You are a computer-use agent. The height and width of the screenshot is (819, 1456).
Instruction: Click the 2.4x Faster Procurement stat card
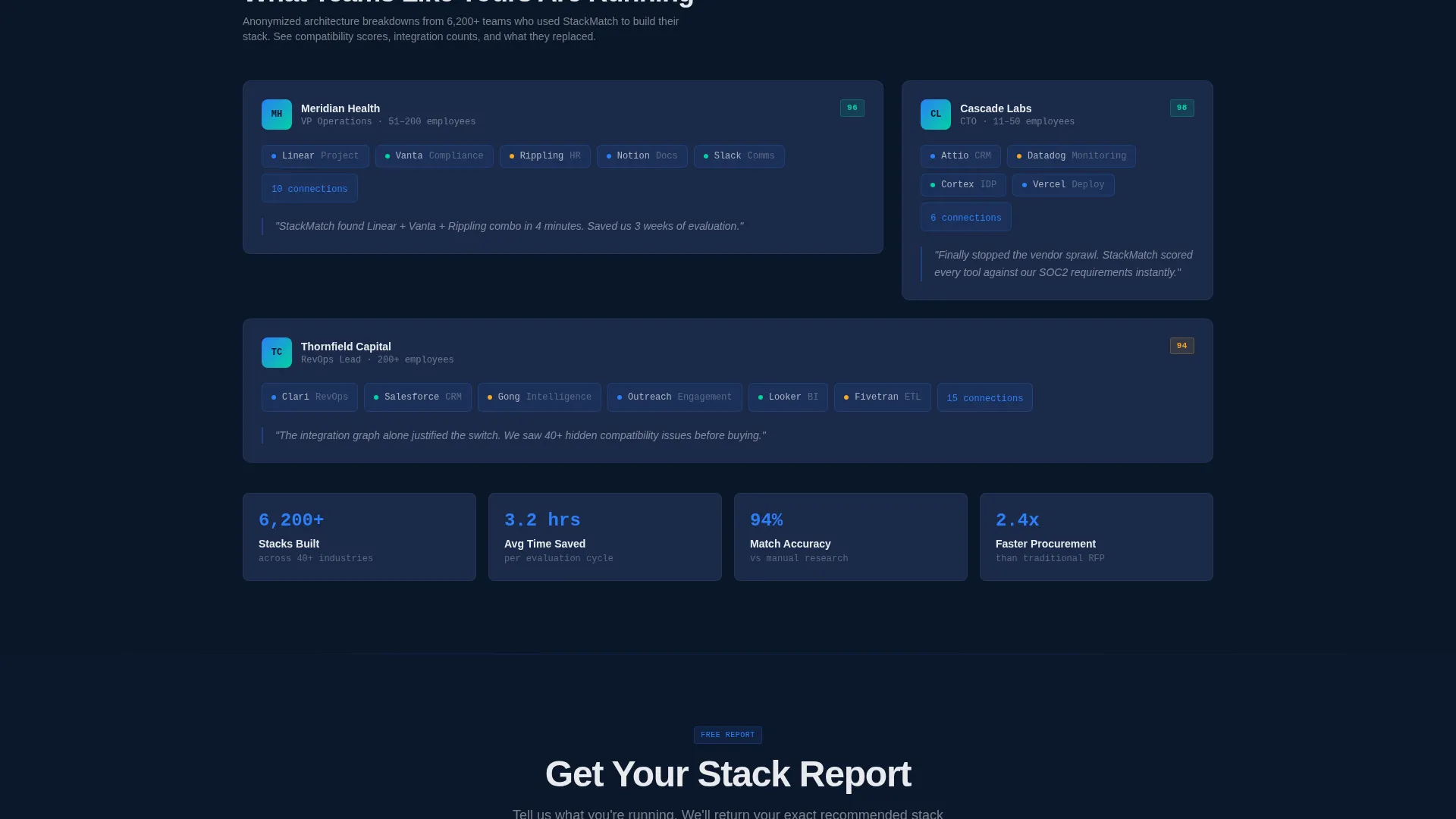point(1097,537)
